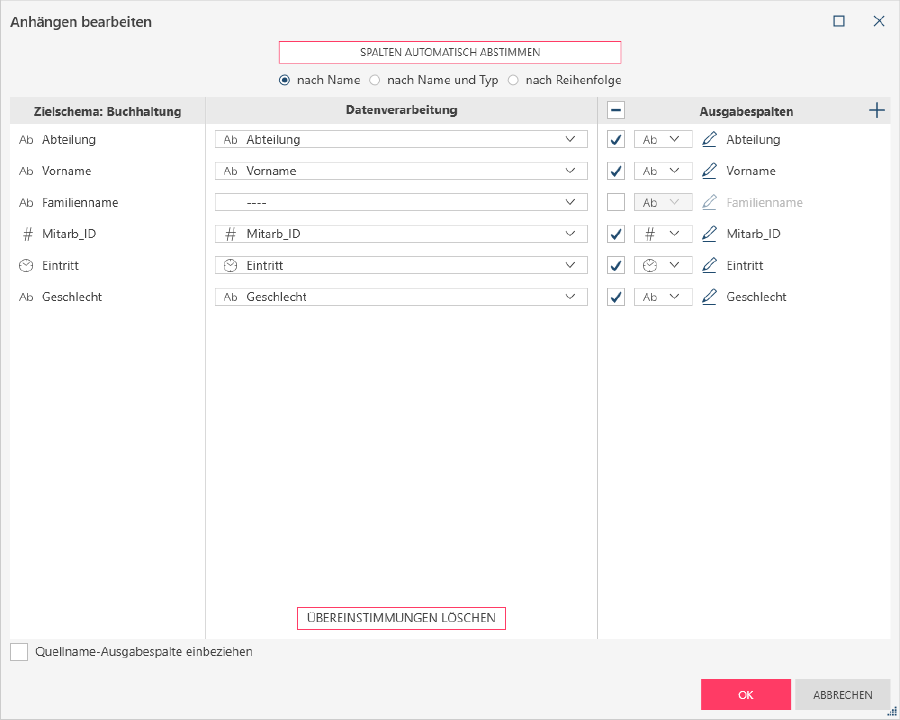The width and height of the screenshot is (900, 720).
Task: Choose the 'nach Reihenfolge' matching option
Action: coord(514,80)
